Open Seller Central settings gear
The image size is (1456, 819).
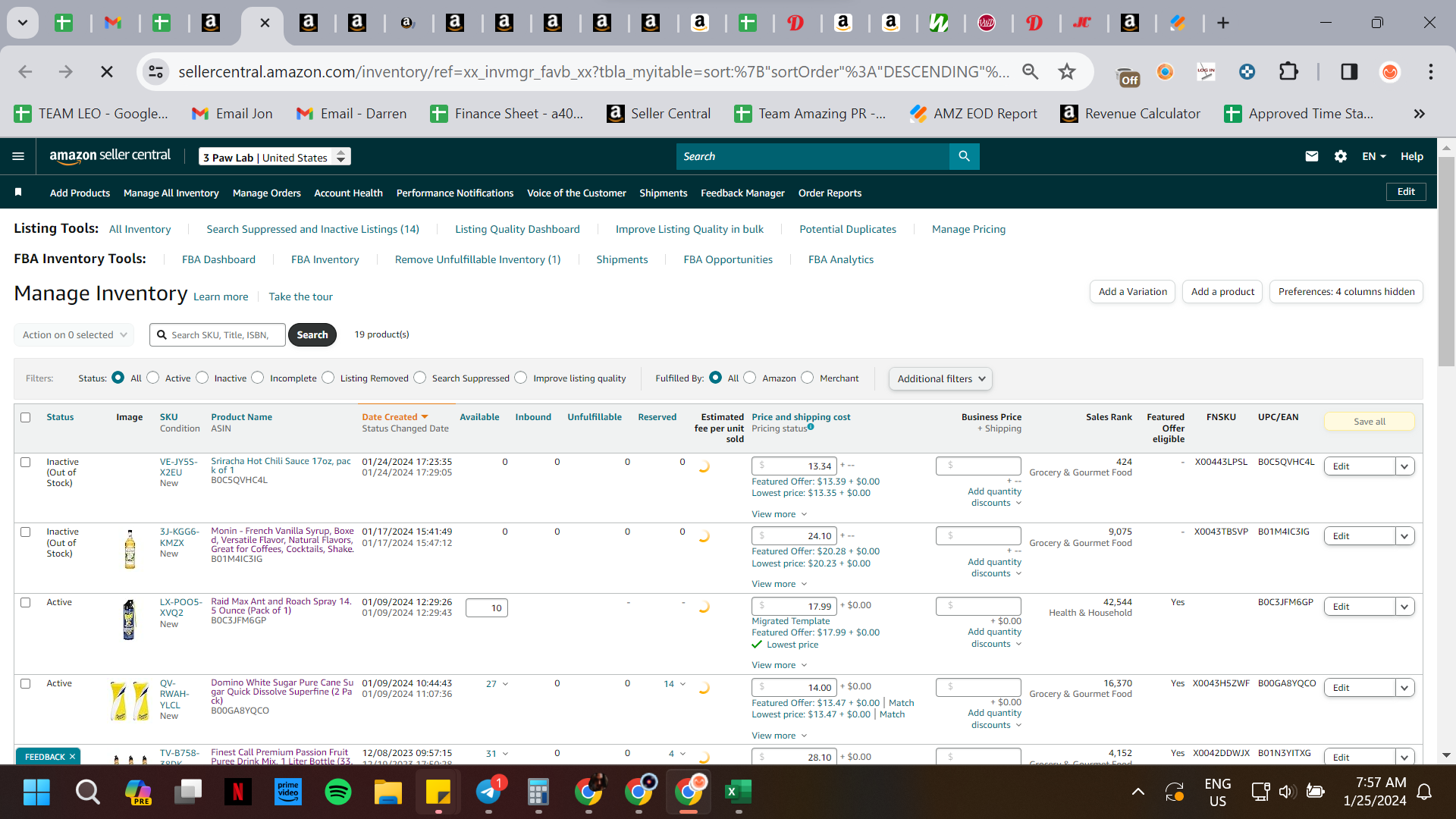(1340, 156)
